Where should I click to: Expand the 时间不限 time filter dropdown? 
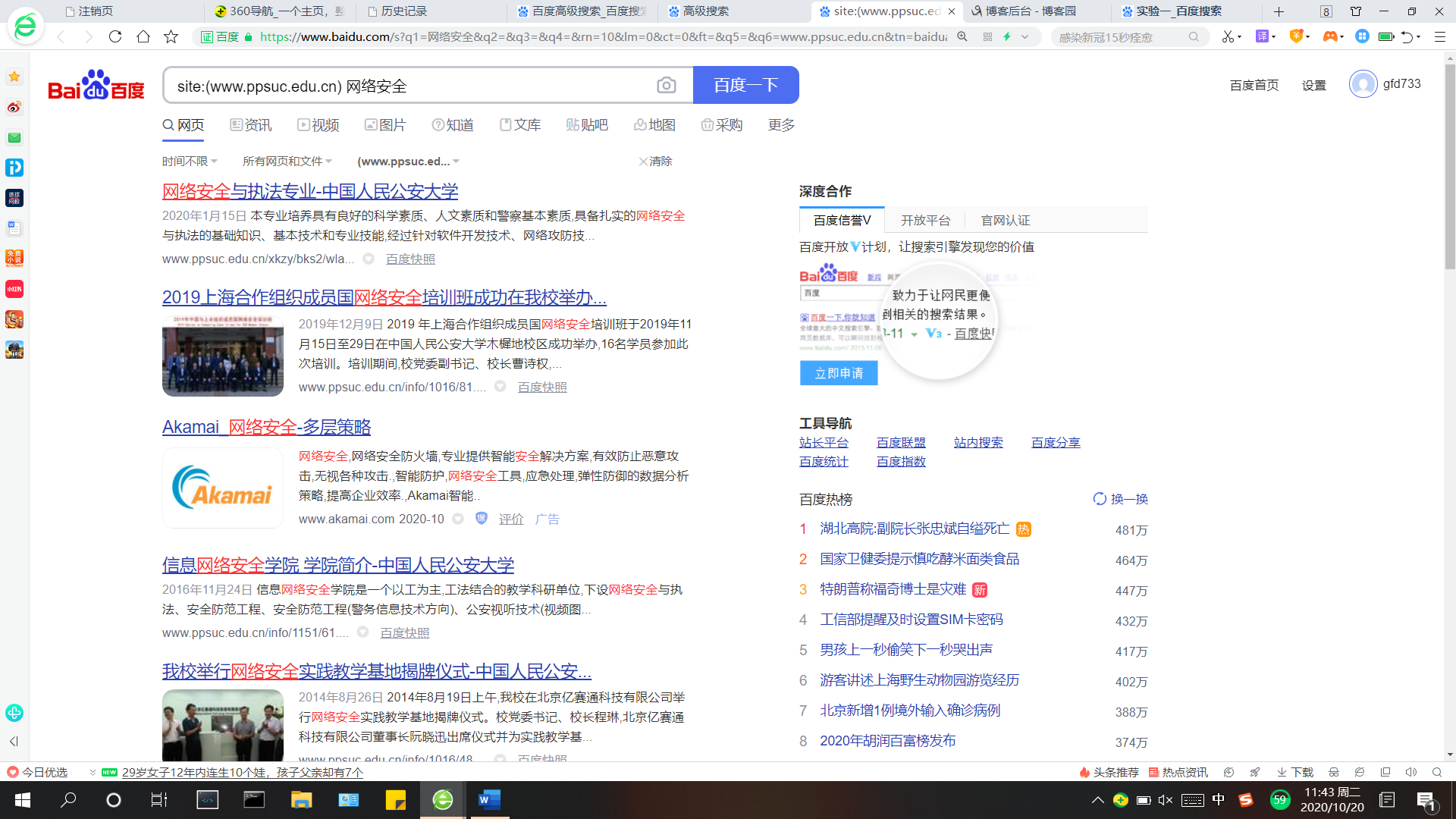(x=190, y=162)
